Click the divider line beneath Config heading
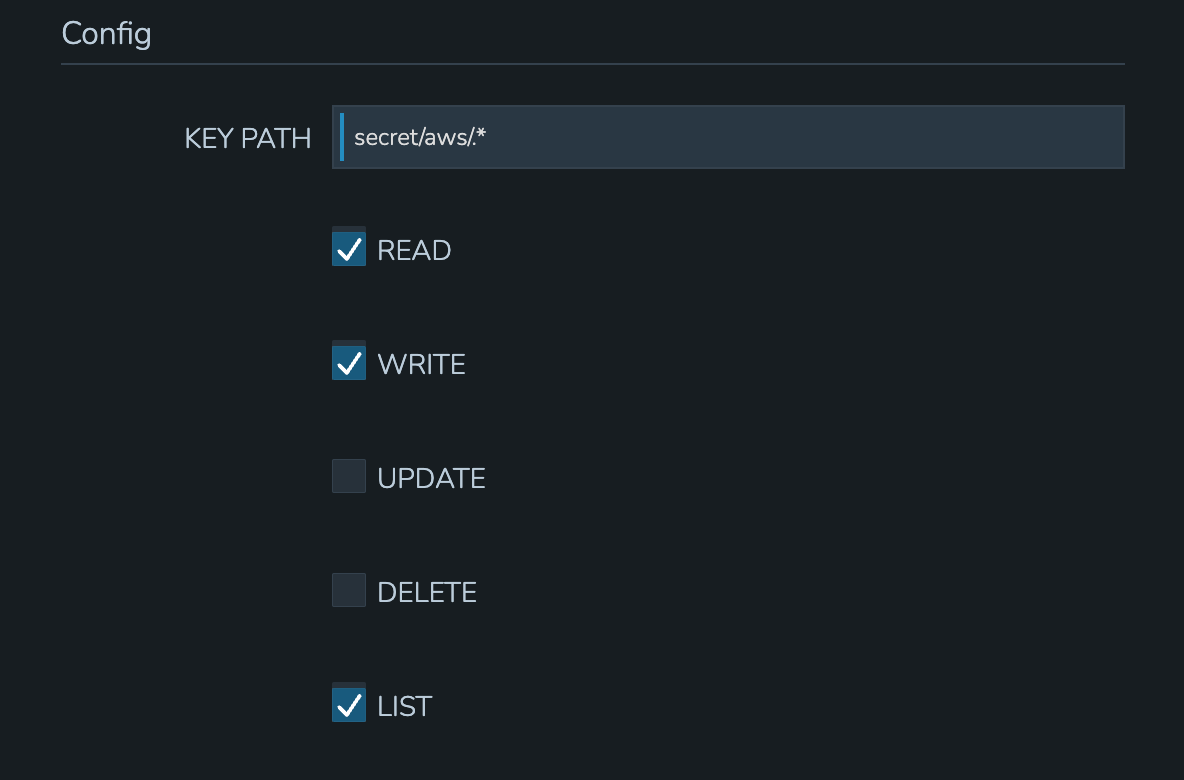This screenshot has height=780, width=1184. (593, 64)
